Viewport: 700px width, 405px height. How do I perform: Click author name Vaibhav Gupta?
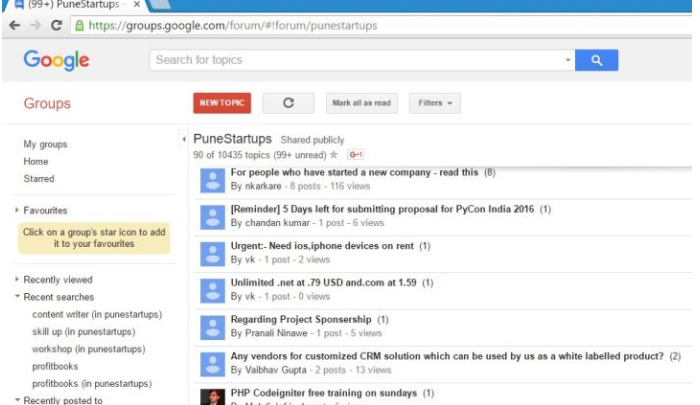[x=275, y=370]
